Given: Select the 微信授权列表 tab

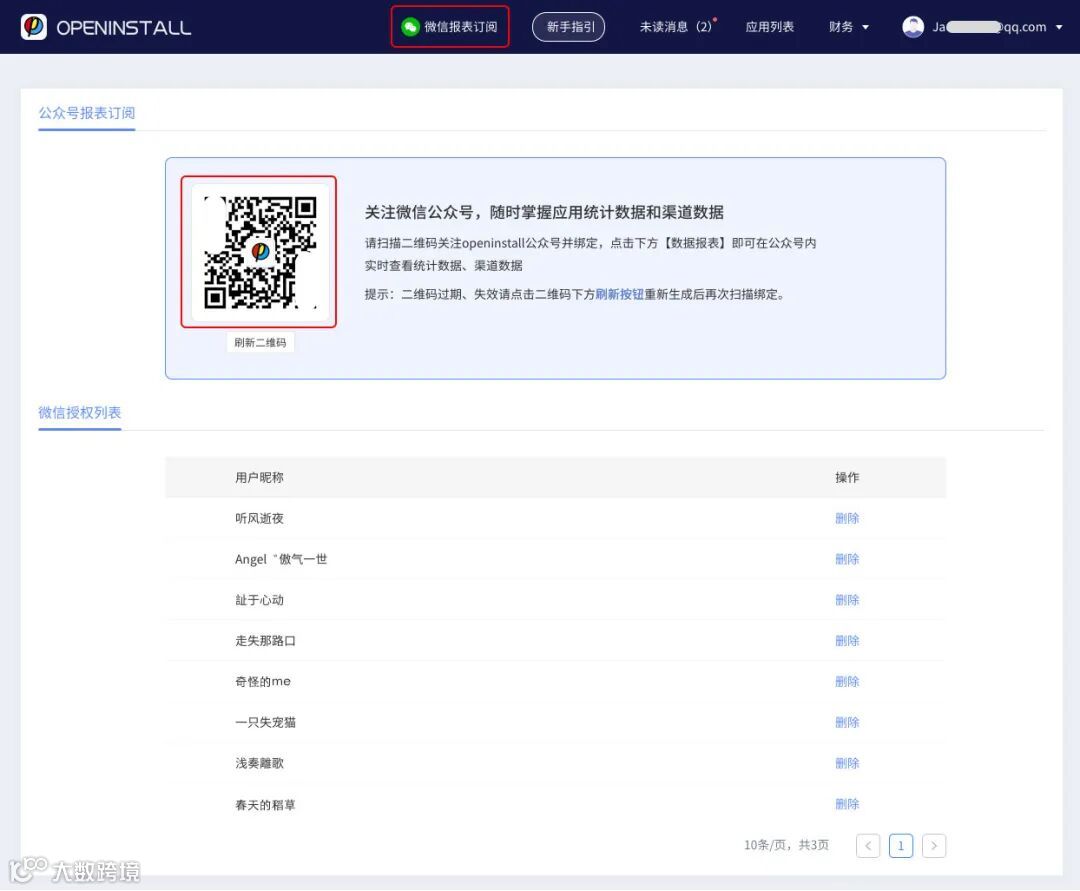Looking at the screenshot, I should tap(80, 412).
